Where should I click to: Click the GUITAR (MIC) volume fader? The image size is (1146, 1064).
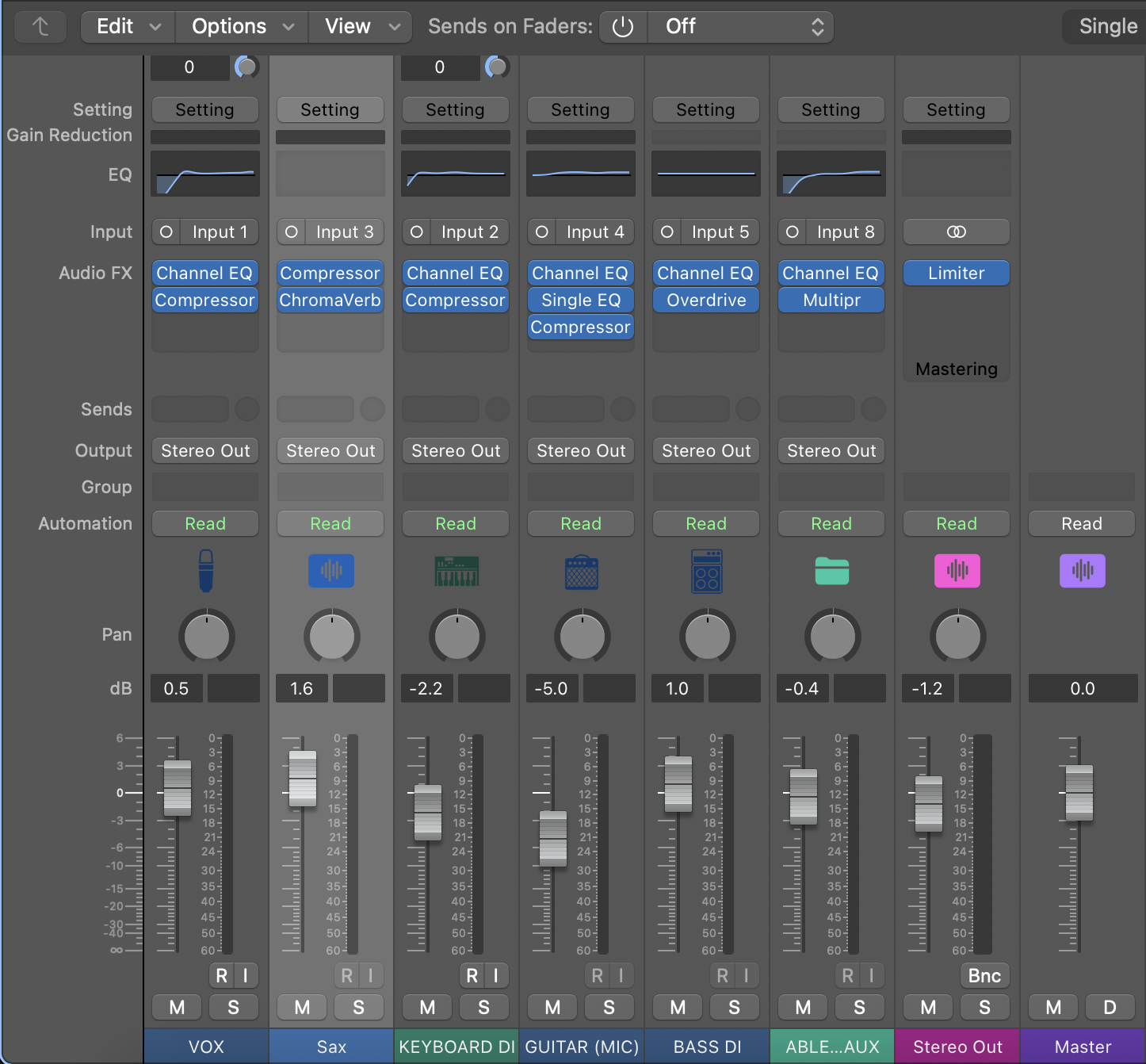pyautogui.click(x=553, y=839)
